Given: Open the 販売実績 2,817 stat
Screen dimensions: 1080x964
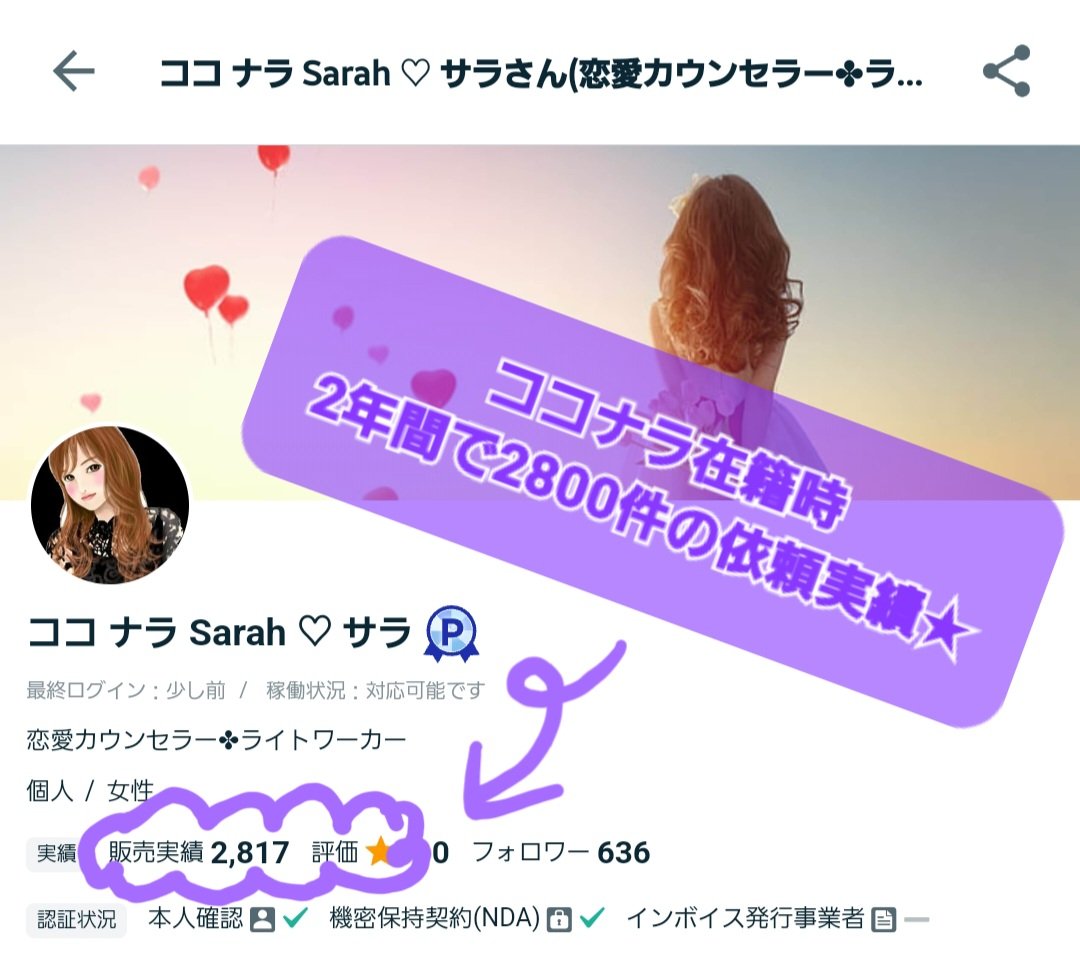Looking at the screenshot, I should [x=198, y=852].
